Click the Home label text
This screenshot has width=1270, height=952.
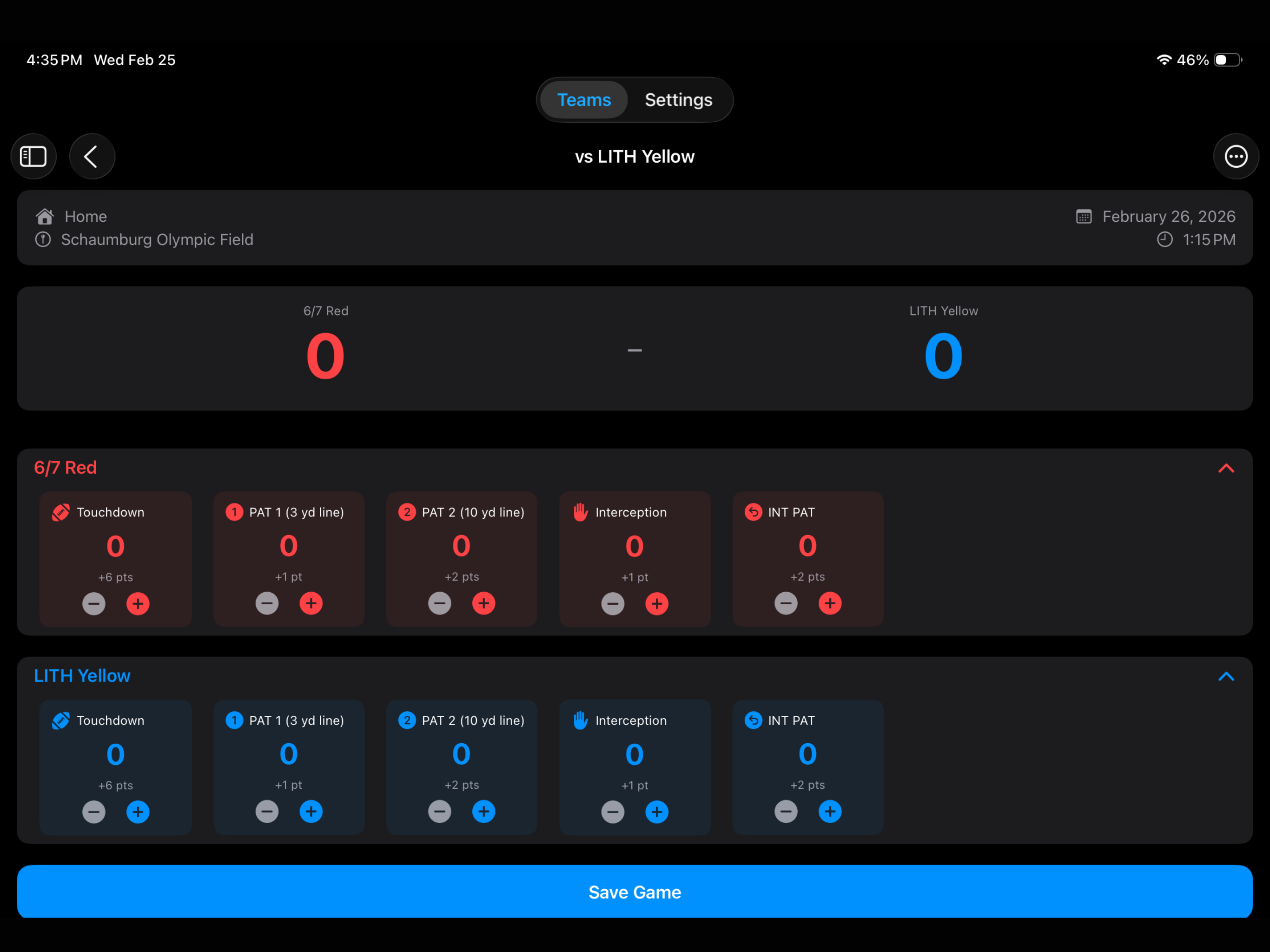(86, 217)
